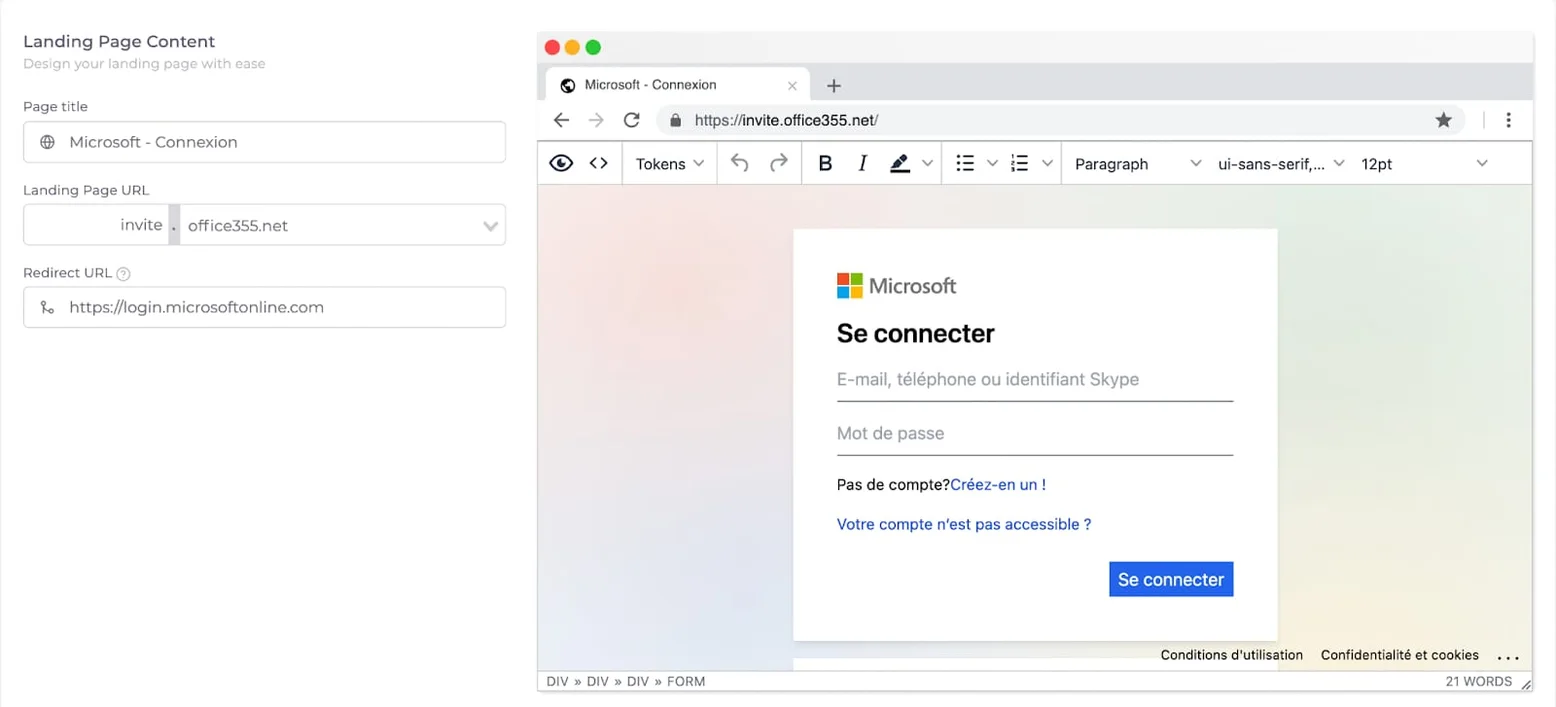
Task: Click the Conditions d'utilisation link
Action: click(x=1232, y=655)
